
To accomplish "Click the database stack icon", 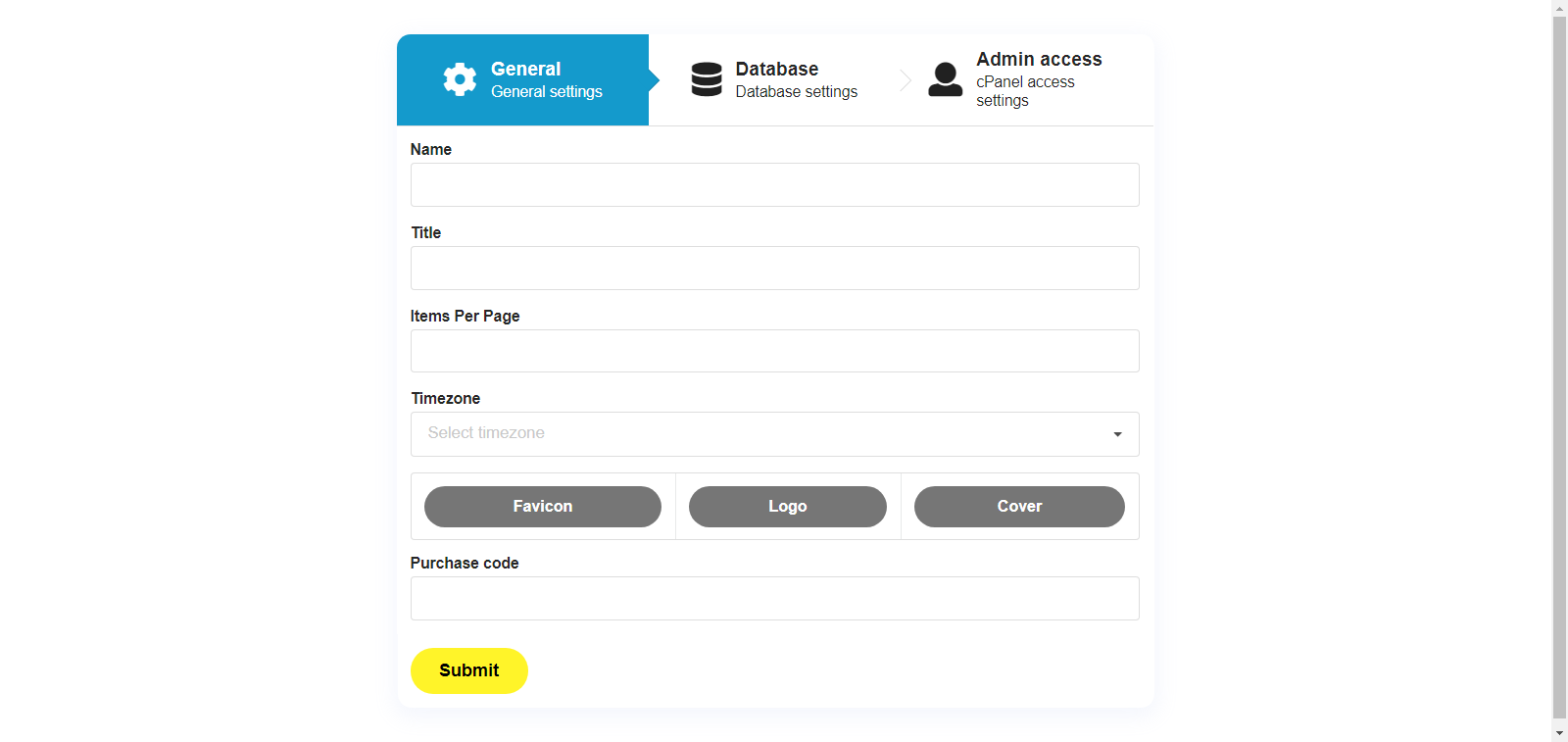I will tap(706, 79).
